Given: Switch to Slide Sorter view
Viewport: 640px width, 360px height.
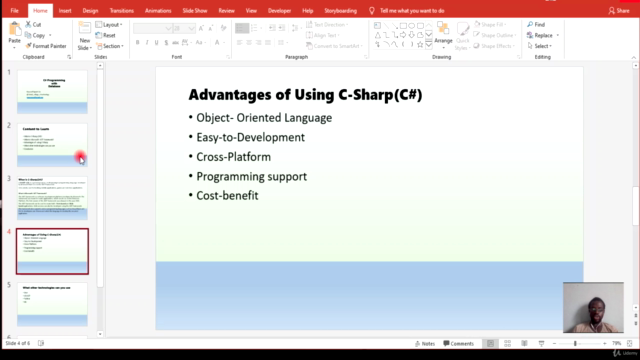Looking at the screenshot, I should click(507, 344).
